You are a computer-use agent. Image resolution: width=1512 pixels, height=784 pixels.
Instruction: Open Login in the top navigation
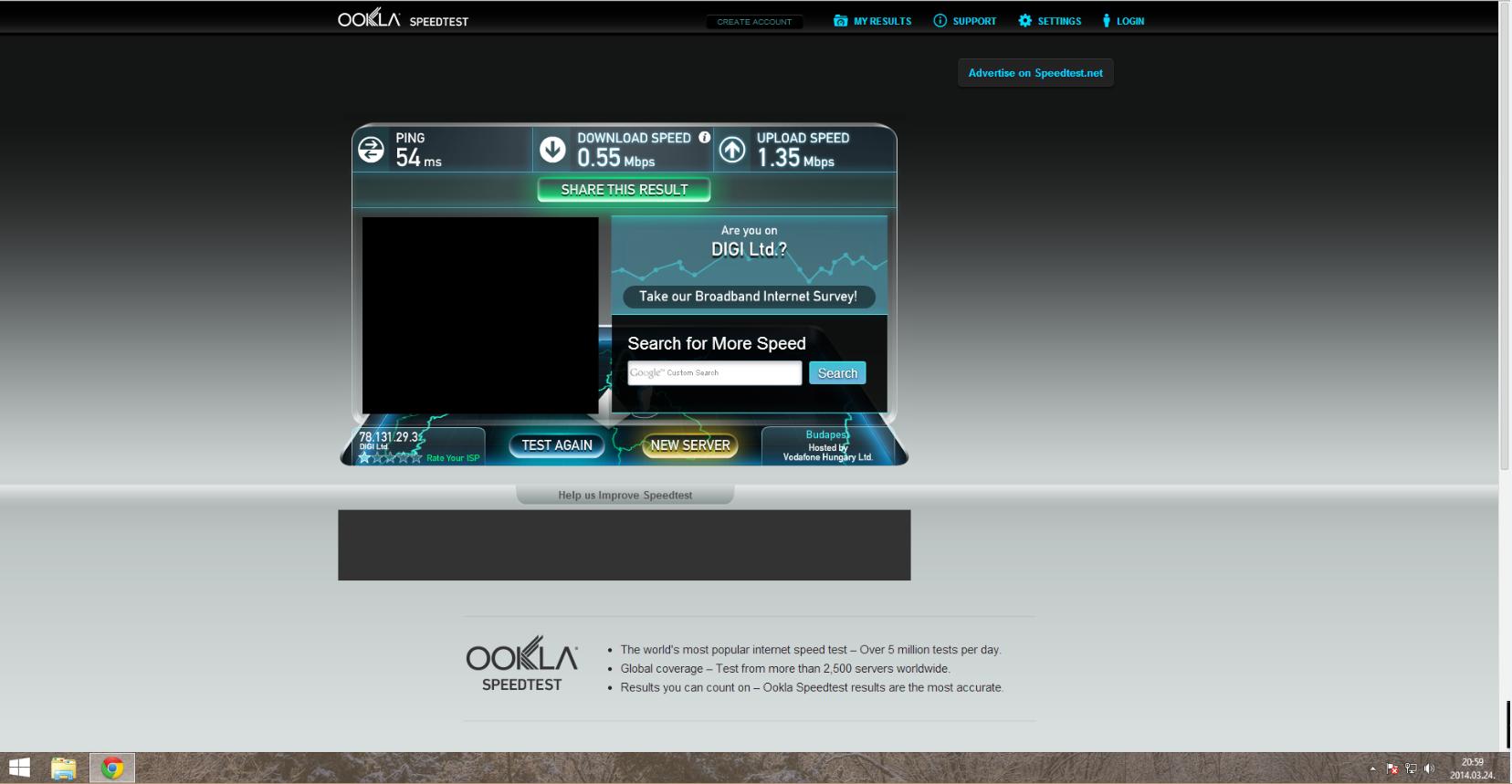coord(1123,21)
